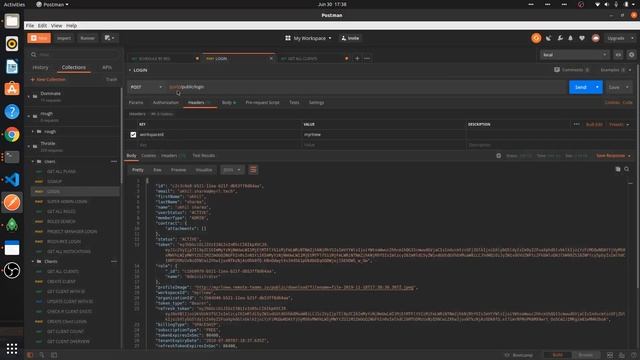Image resolution: width=640 pixels, height=360 pixels.
Task: Open Find and Replace in status bar
Action: (x=42, y=355)
